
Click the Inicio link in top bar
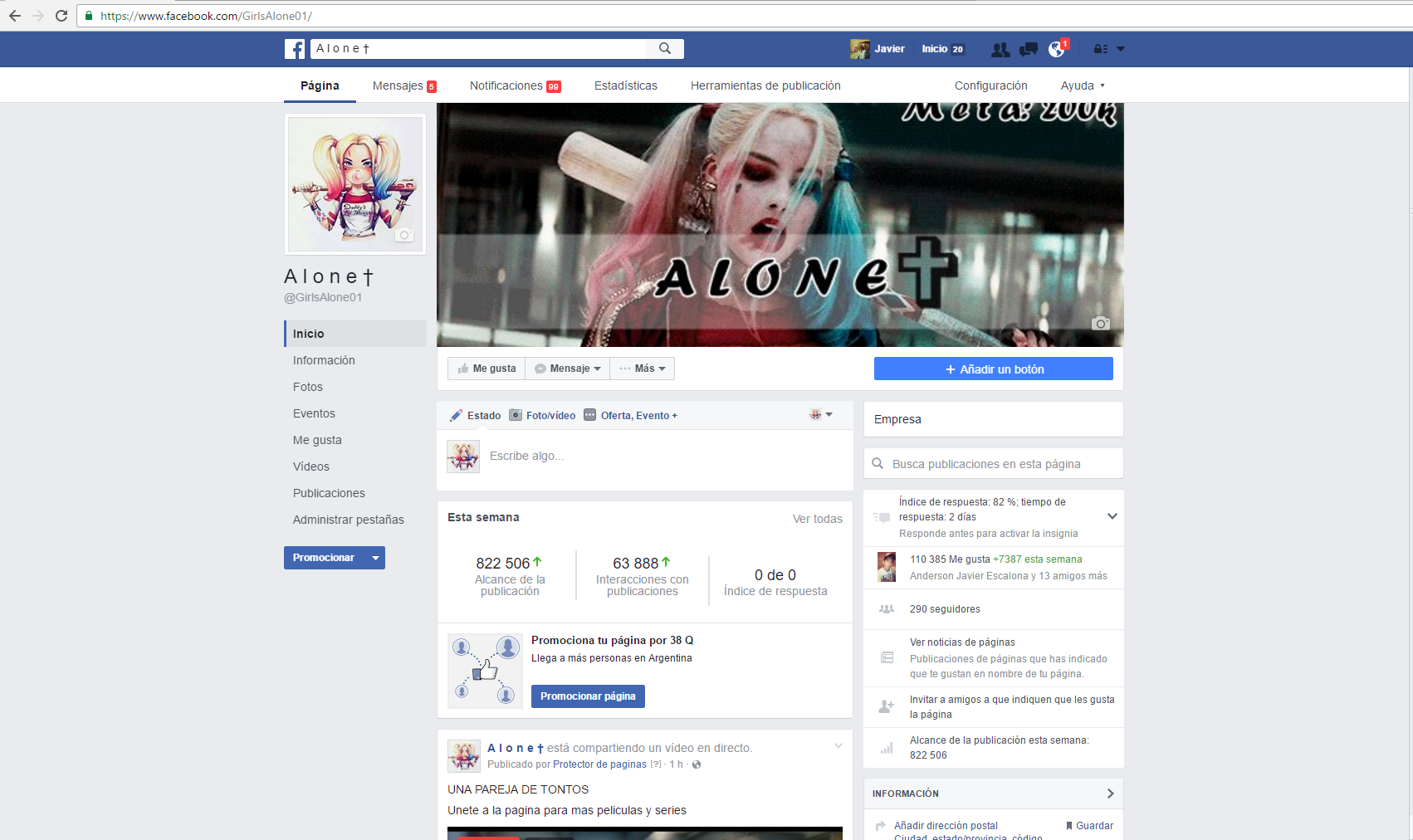[x=935, y=49]
